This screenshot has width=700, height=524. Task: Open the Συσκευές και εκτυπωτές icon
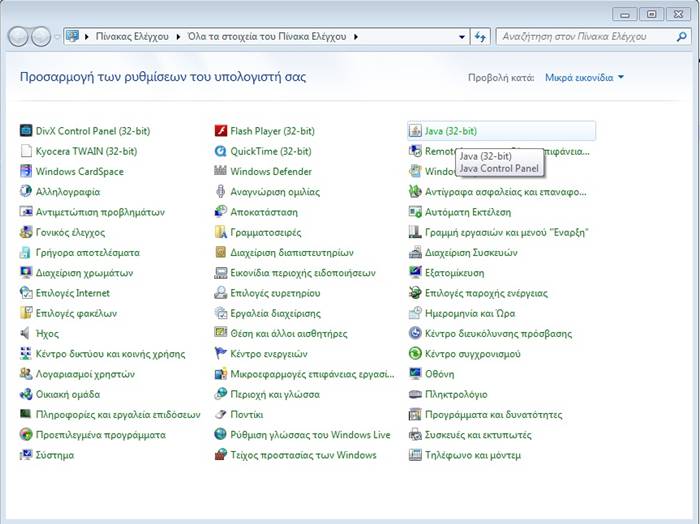(415, 435)
